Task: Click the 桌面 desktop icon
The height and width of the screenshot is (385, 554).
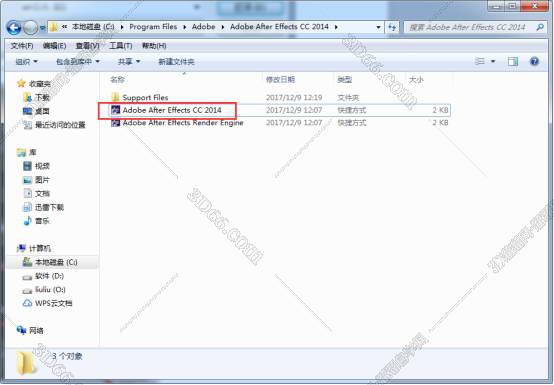Action: tap(27, 111)
